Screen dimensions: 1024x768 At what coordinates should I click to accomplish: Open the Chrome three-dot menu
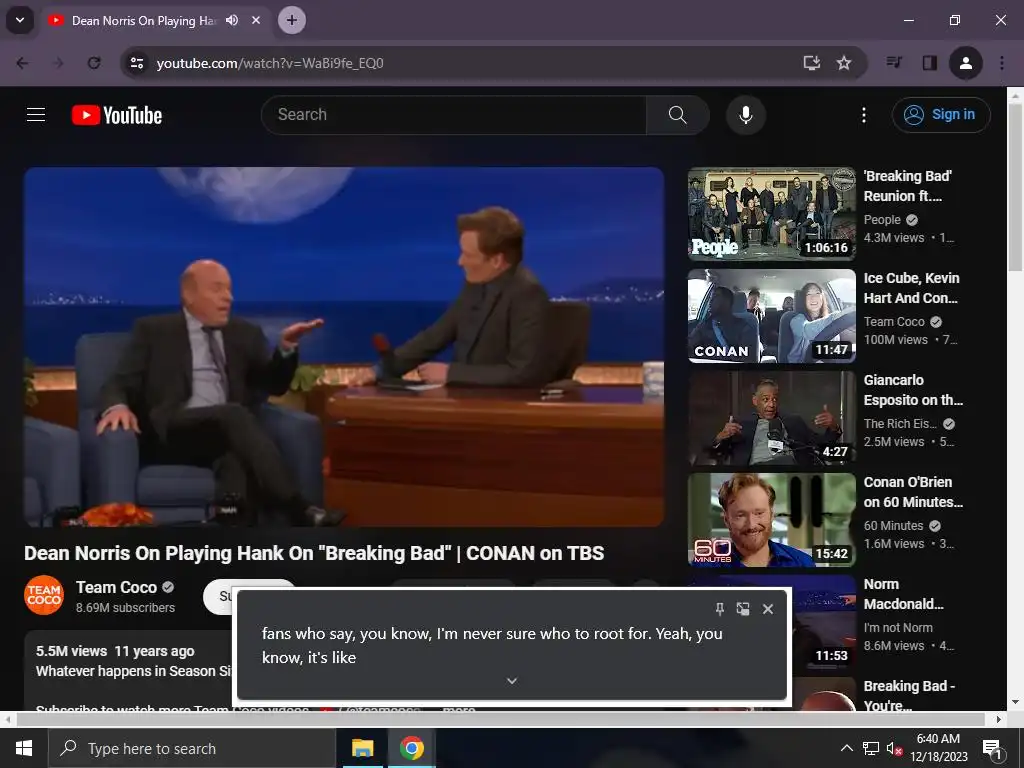click(1002, 63)
